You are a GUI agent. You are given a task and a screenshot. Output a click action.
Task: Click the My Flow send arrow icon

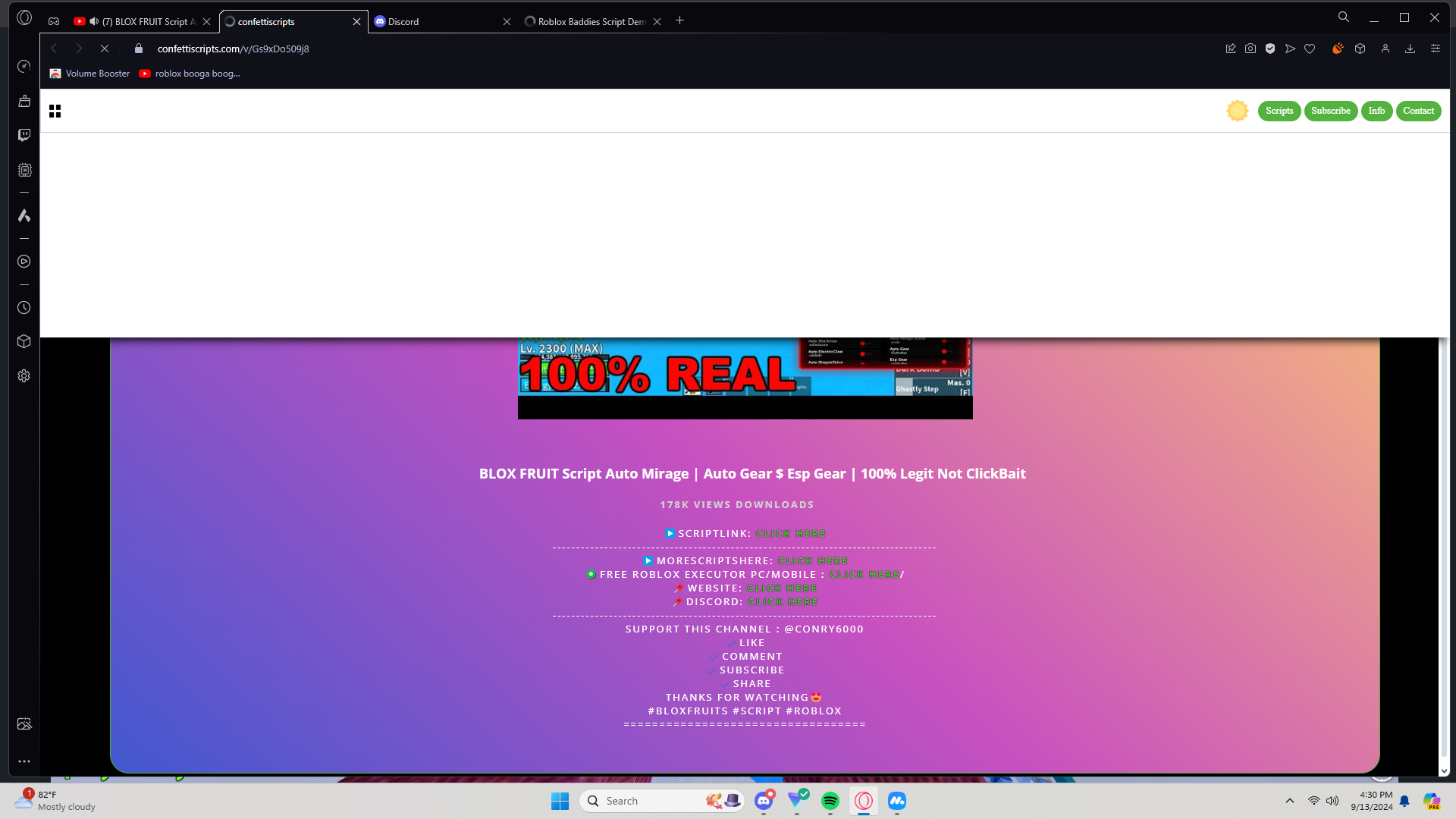click(x=1290, y=49)
